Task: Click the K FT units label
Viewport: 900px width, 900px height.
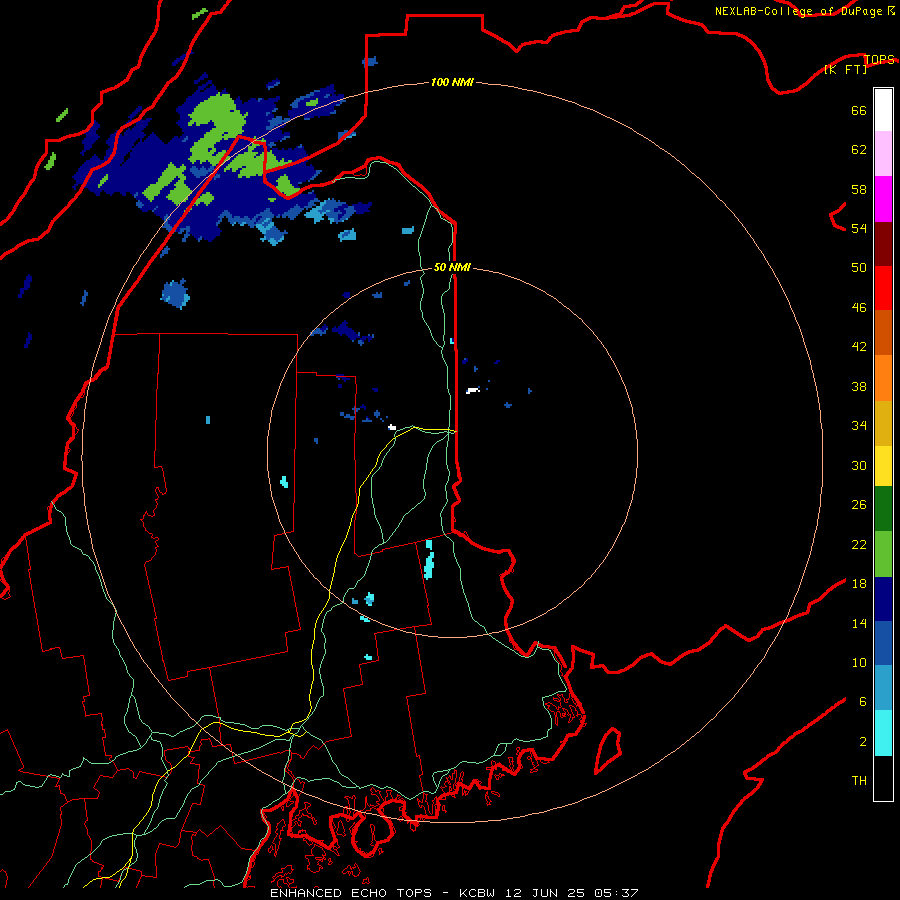Action: pyautogui.click(x=845, y=69)
